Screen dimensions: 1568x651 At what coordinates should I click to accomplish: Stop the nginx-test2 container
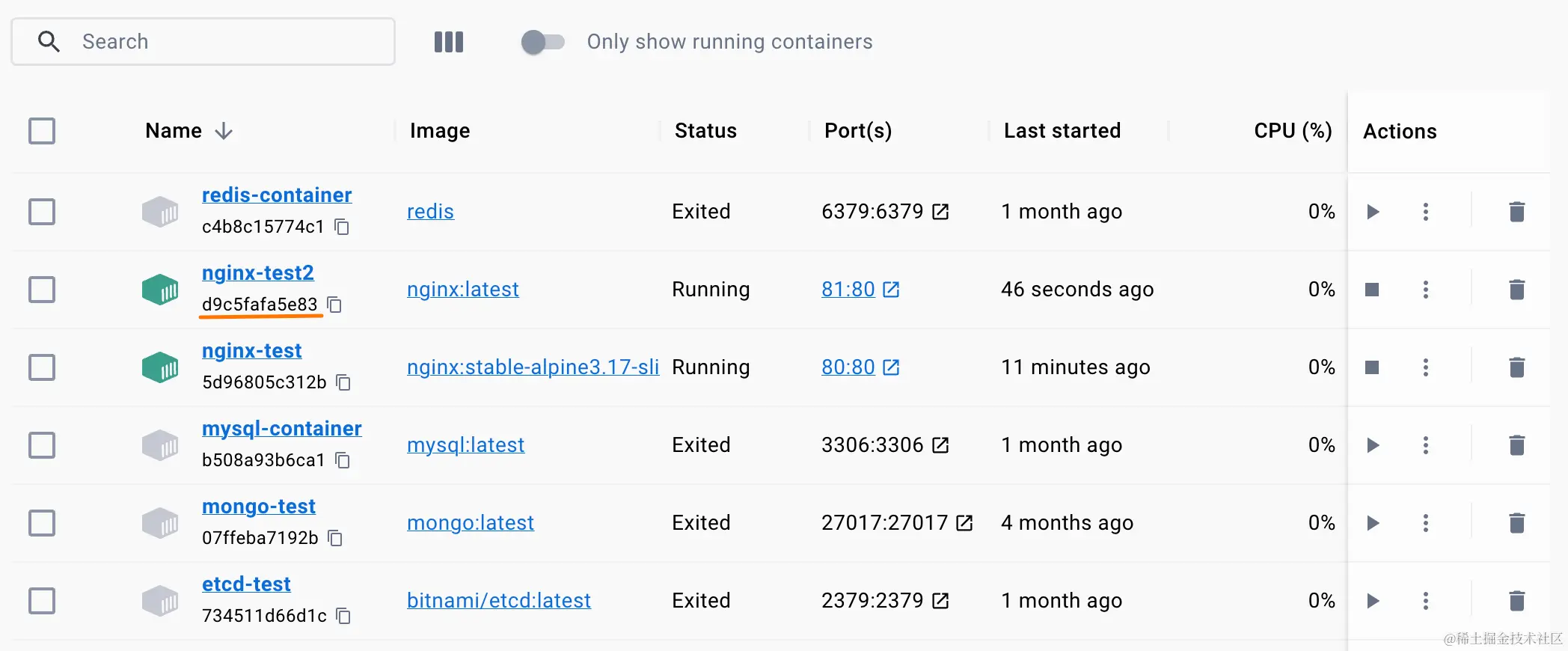(1372, 290)
